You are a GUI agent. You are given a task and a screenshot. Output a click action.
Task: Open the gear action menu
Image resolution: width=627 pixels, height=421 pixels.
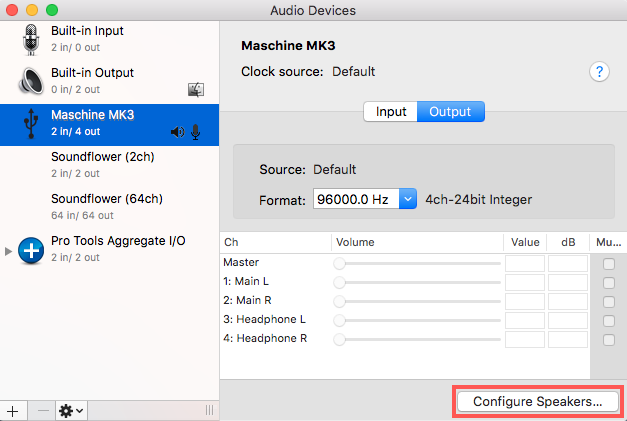click(71, 411)
